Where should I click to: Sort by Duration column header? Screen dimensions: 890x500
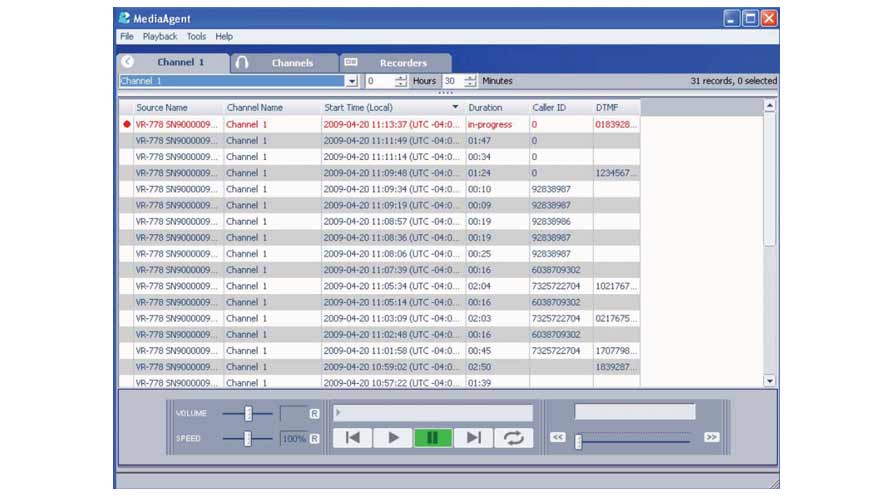(497, 107)
